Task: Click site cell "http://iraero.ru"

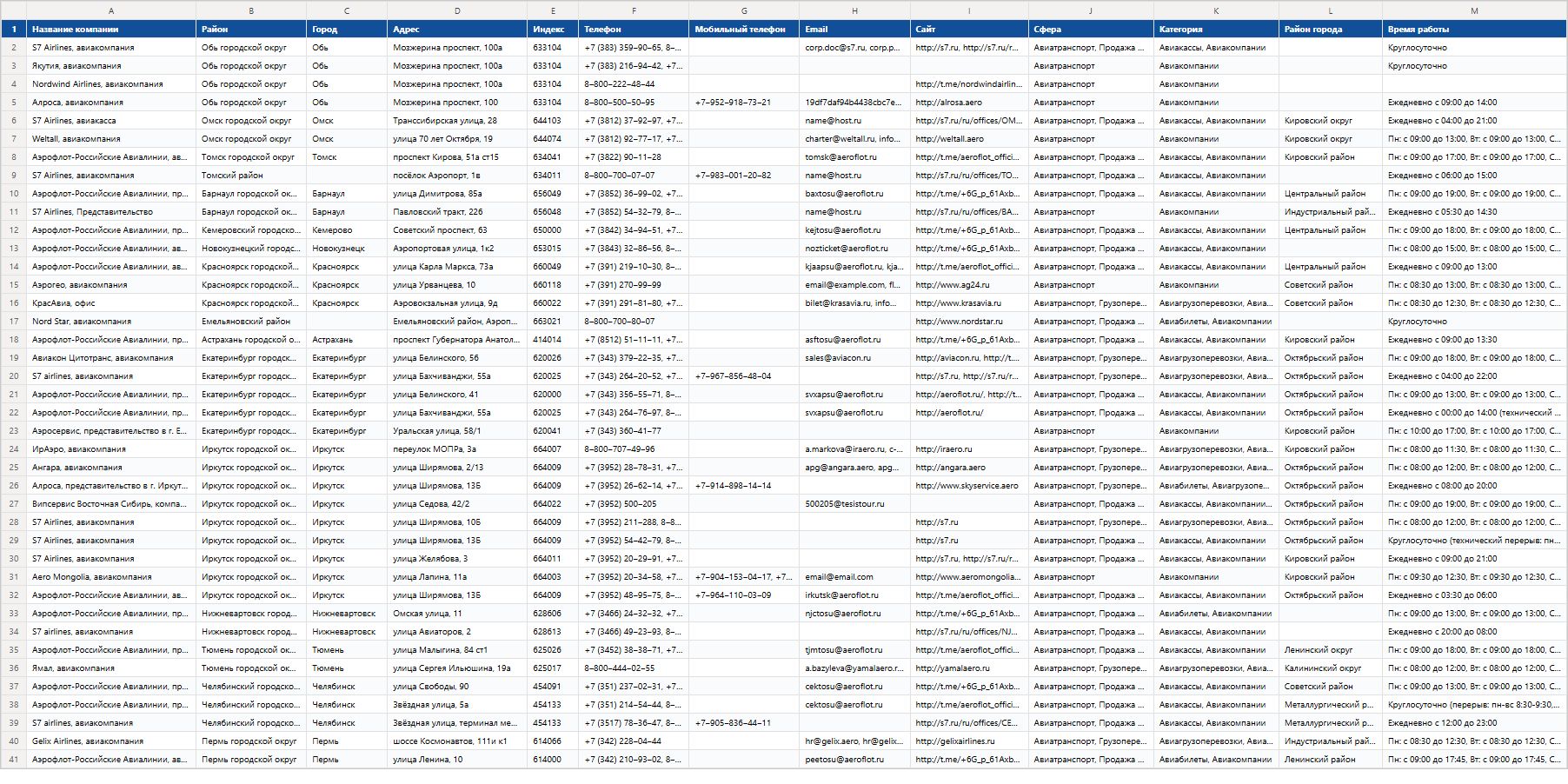Action: [969, 449]
